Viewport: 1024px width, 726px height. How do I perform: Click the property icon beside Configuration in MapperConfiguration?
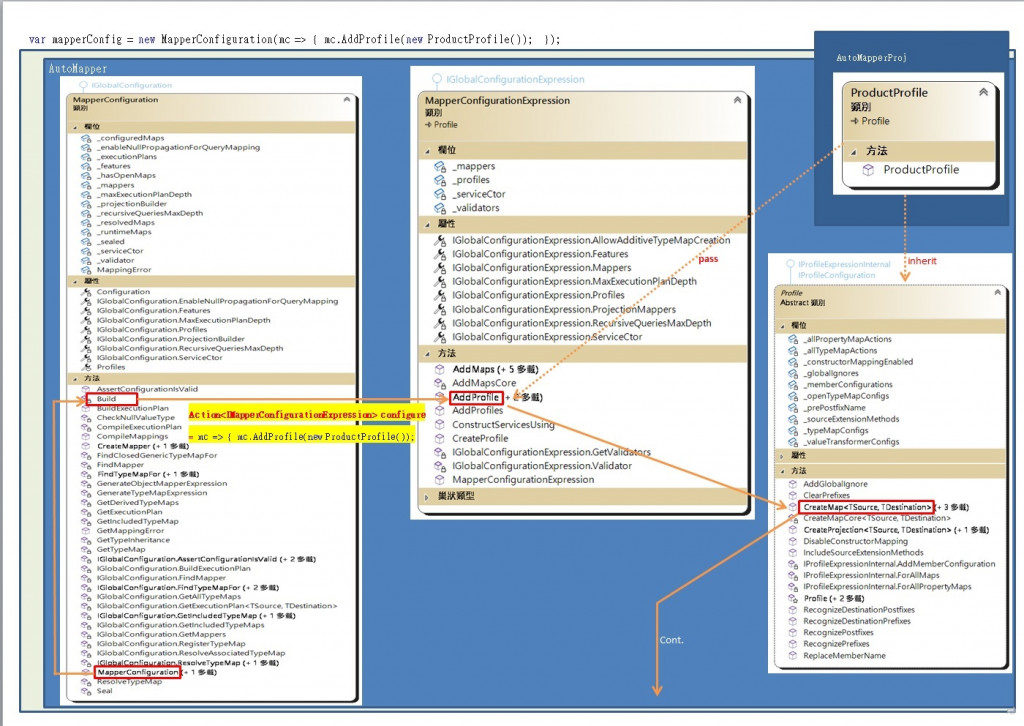[x=86, y=292]
